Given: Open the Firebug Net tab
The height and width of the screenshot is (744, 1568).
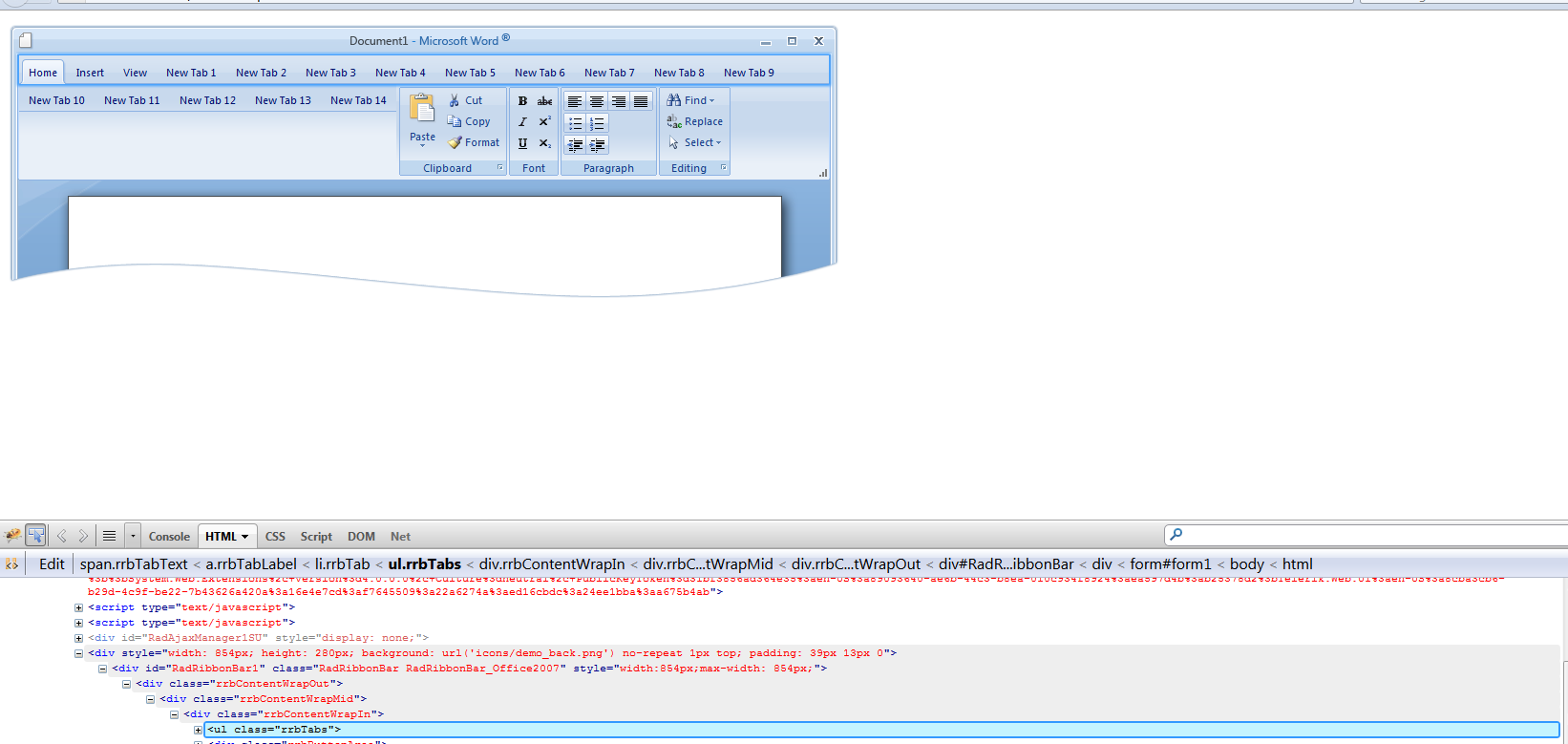Looking at the screenshot, I should point(400,537).
